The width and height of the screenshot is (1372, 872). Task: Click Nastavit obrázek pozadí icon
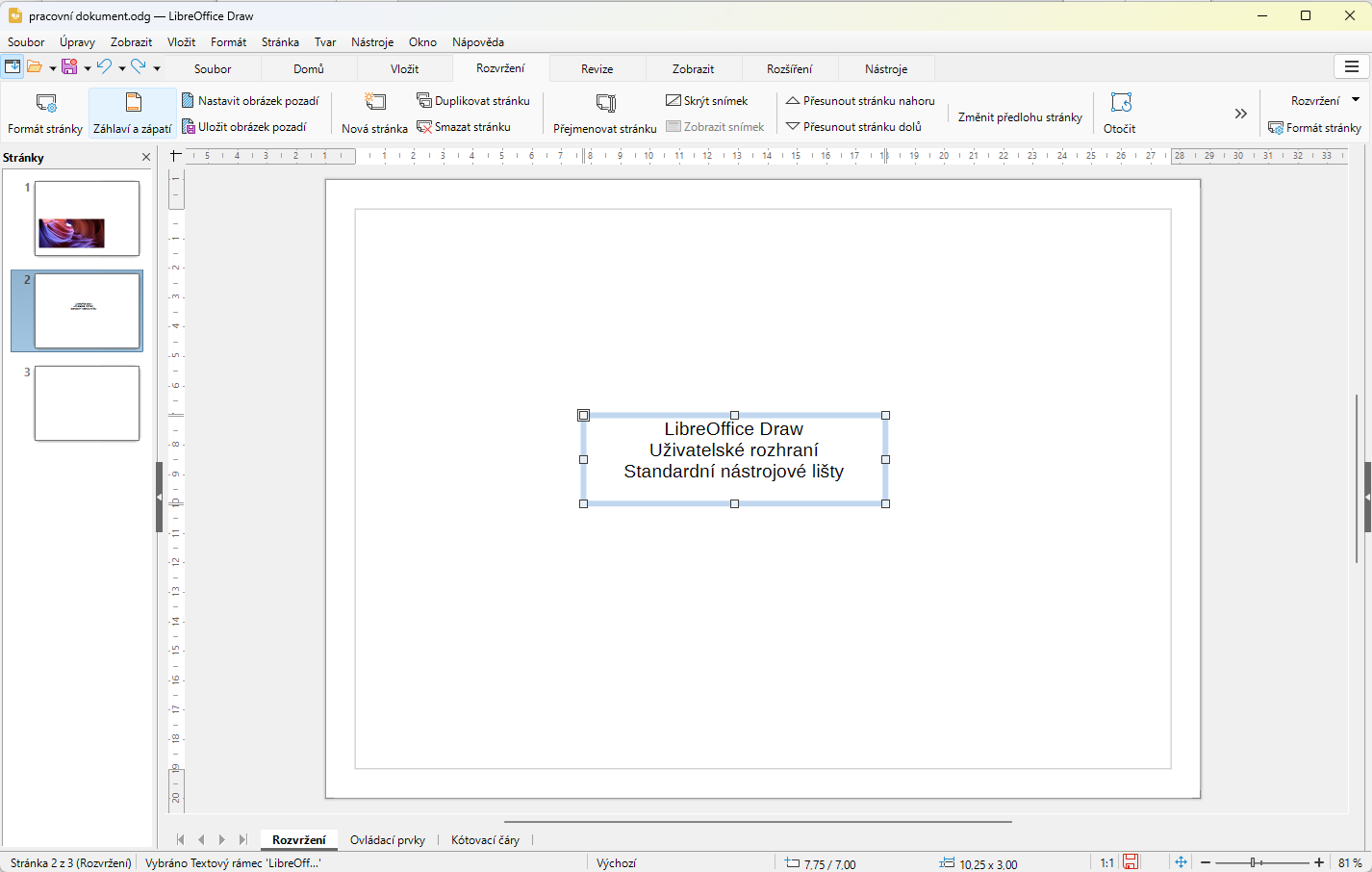click(189, 100)
